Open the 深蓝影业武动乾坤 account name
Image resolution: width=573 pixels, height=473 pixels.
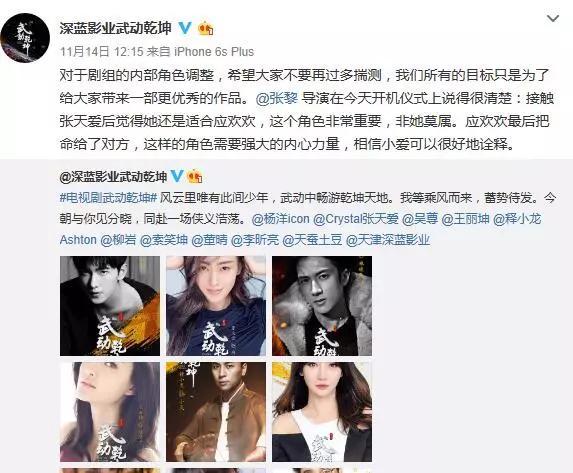(x=115, y=28)
